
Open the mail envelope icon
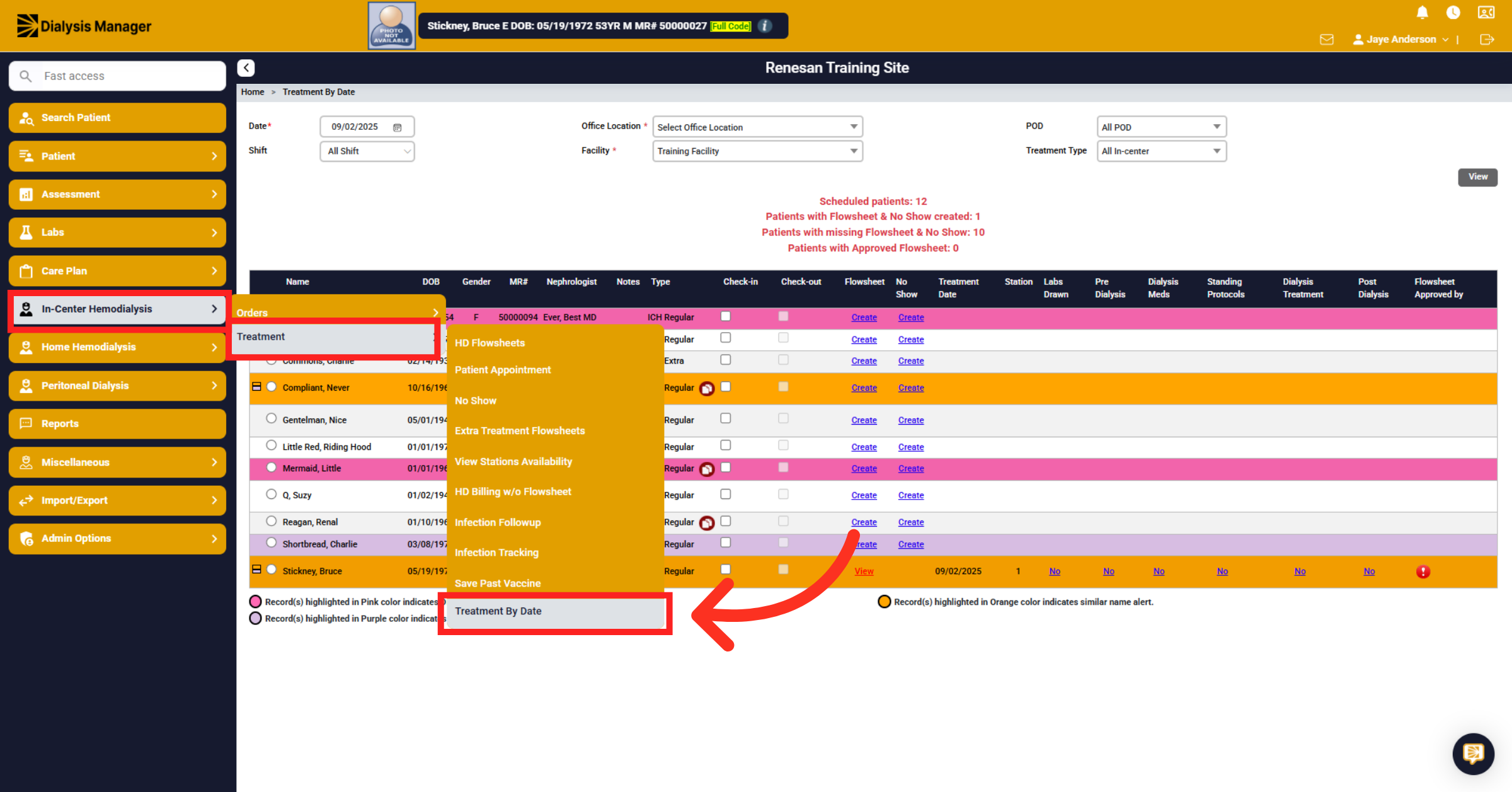tap(1327, 39)
